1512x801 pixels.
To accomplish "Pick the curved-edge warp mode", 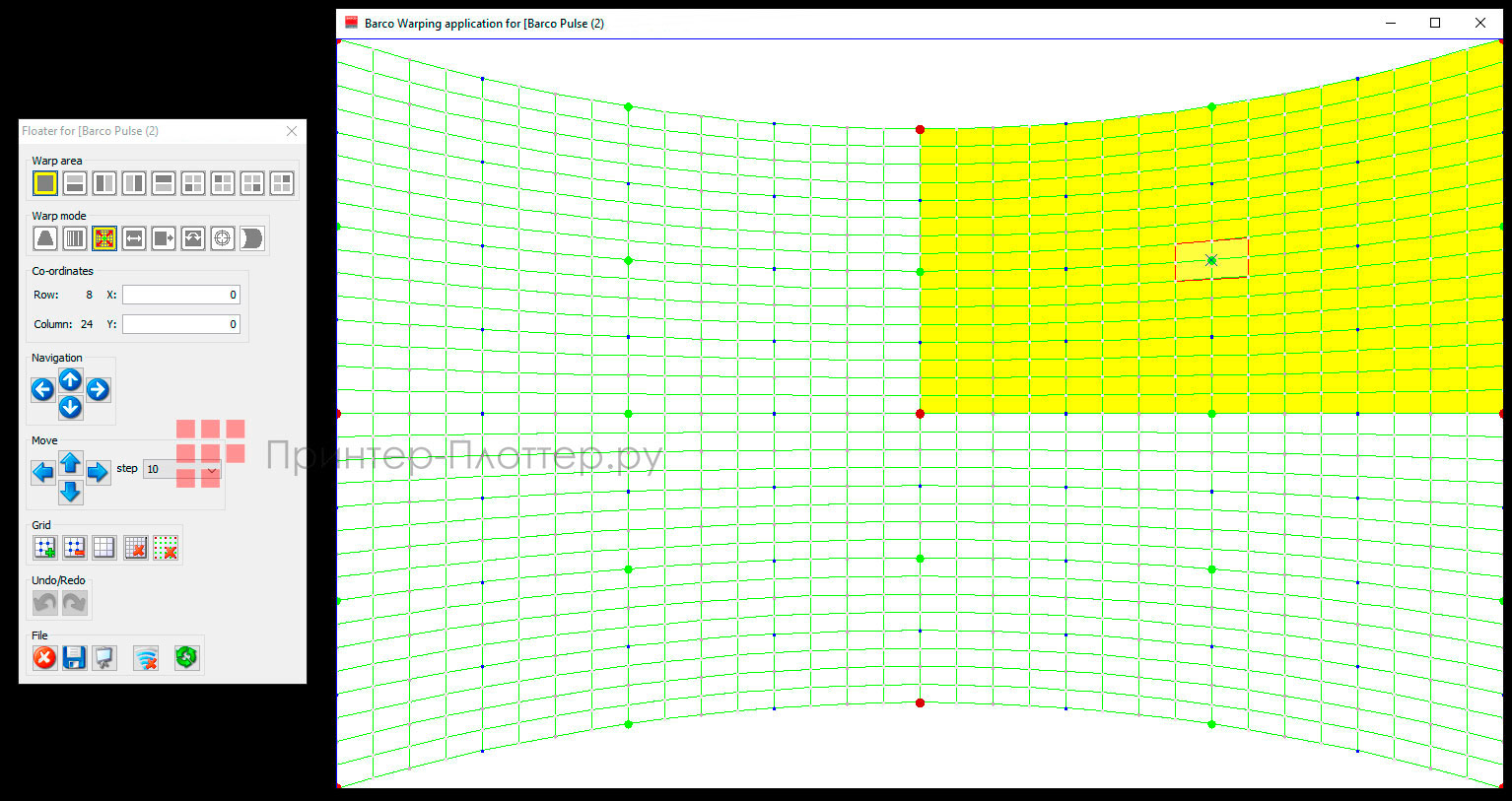I will tap(252, 238).
